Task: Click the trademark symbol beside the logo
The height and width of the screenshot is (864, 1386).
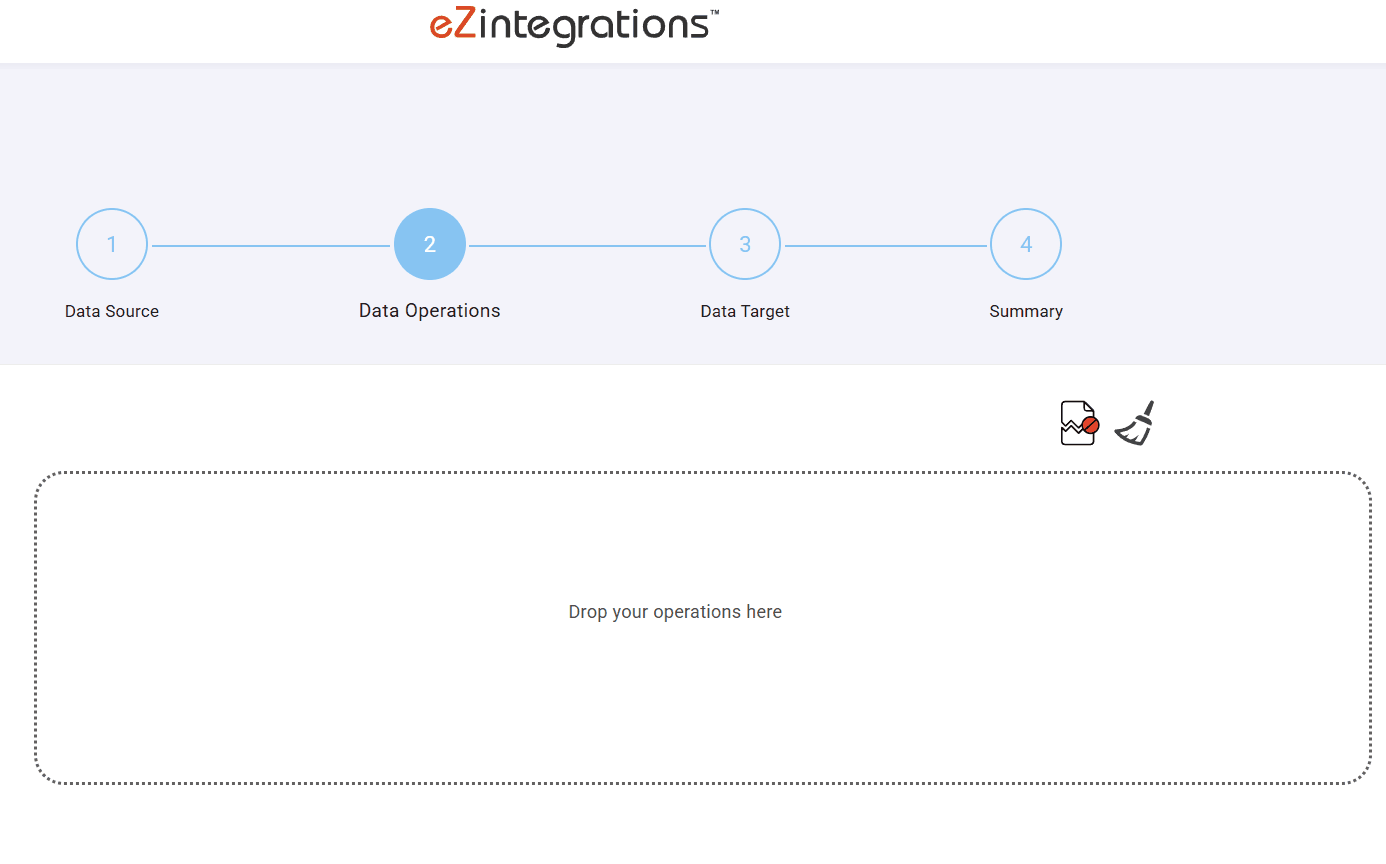Action: [714, 13]
